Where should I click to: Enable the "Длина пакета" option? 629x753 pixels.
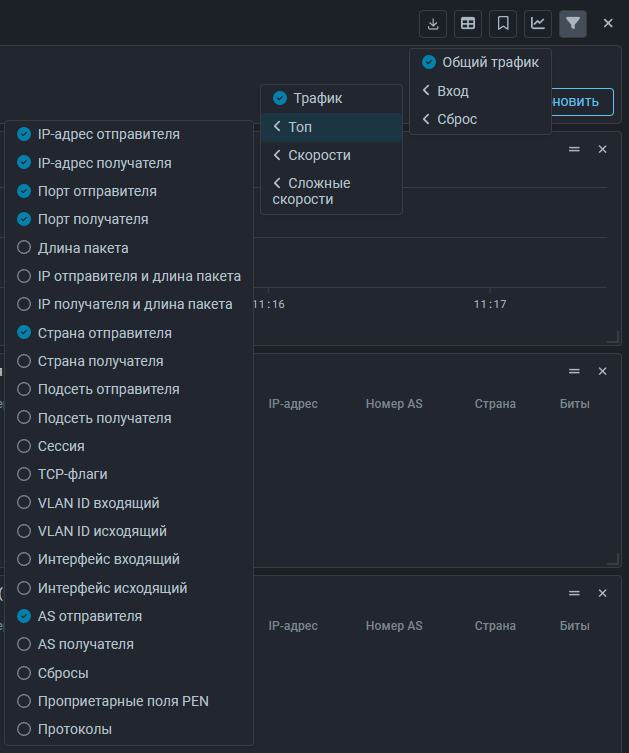[x=83, y=248]
